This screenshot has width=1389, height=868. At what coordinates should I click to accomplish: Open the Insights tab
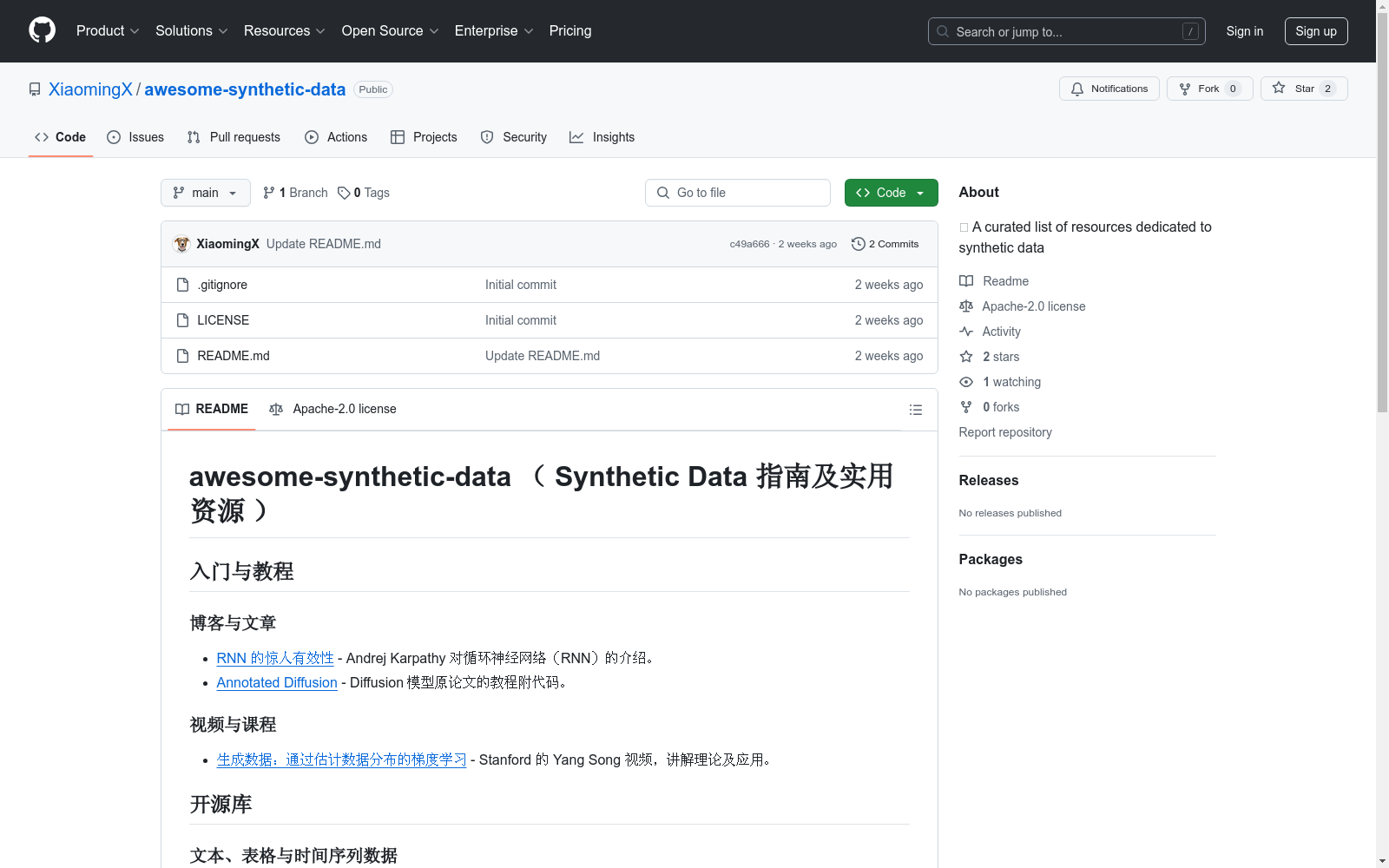click(x=602, y=137)
